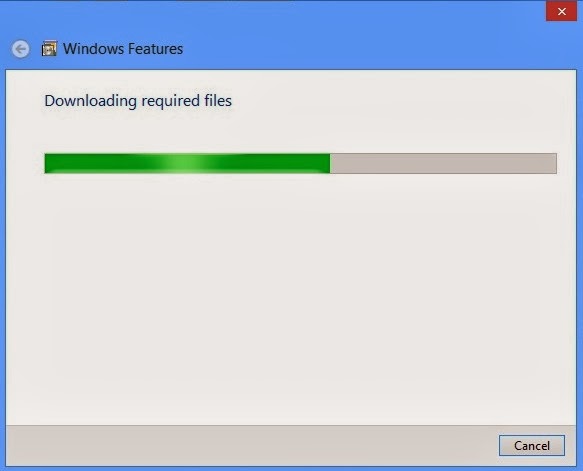Click the Windows Features window icon
The height and width of the screenshot is (471, 583).
[49, 48]
